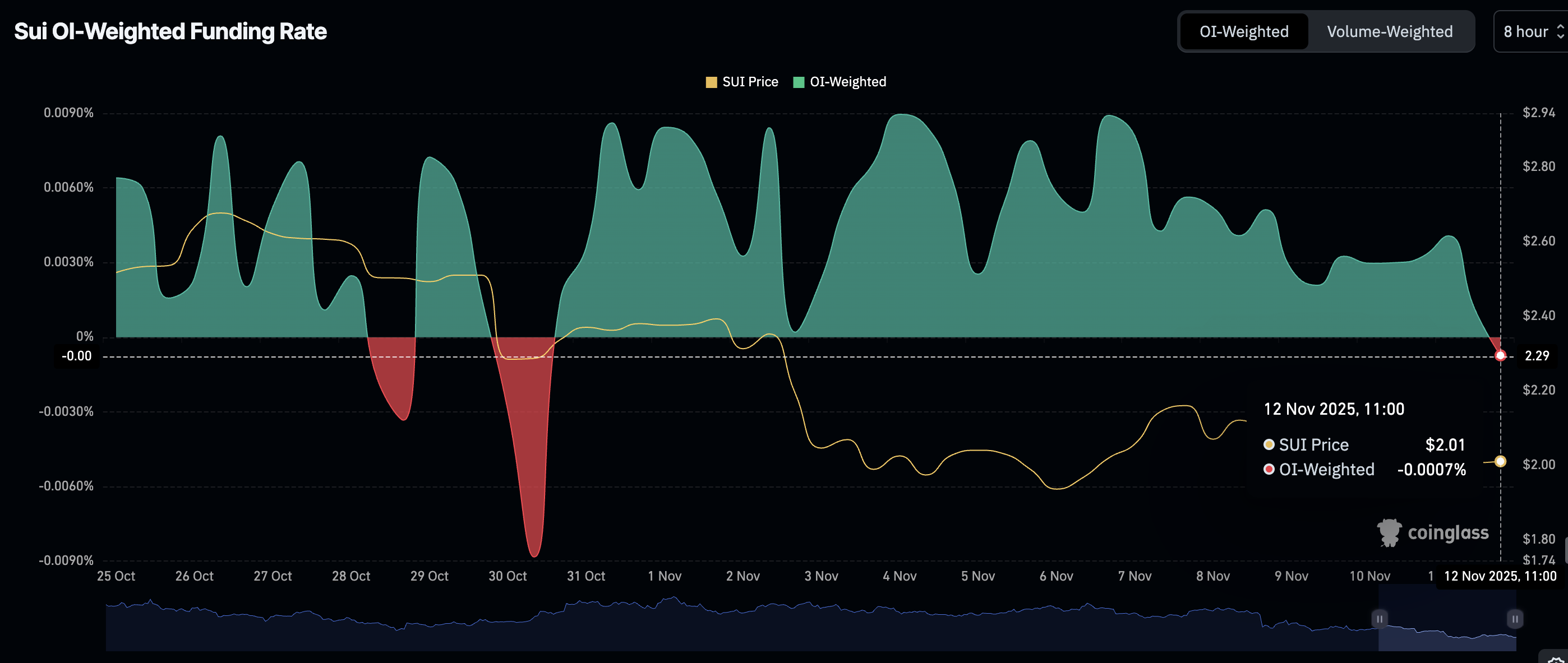Click the red OI-Weighted data point marker
Image resolution: width=1568 pixels, height=663 pixels.
[1500, 356]
